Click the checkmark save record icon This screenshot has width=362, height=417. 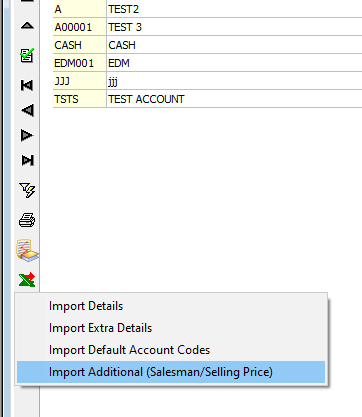pos(27,55)
